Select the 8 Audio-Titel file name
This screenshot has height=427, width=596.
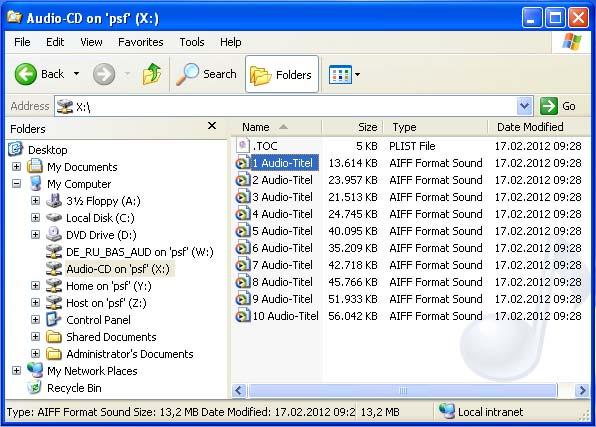click(x=282, y=282)
